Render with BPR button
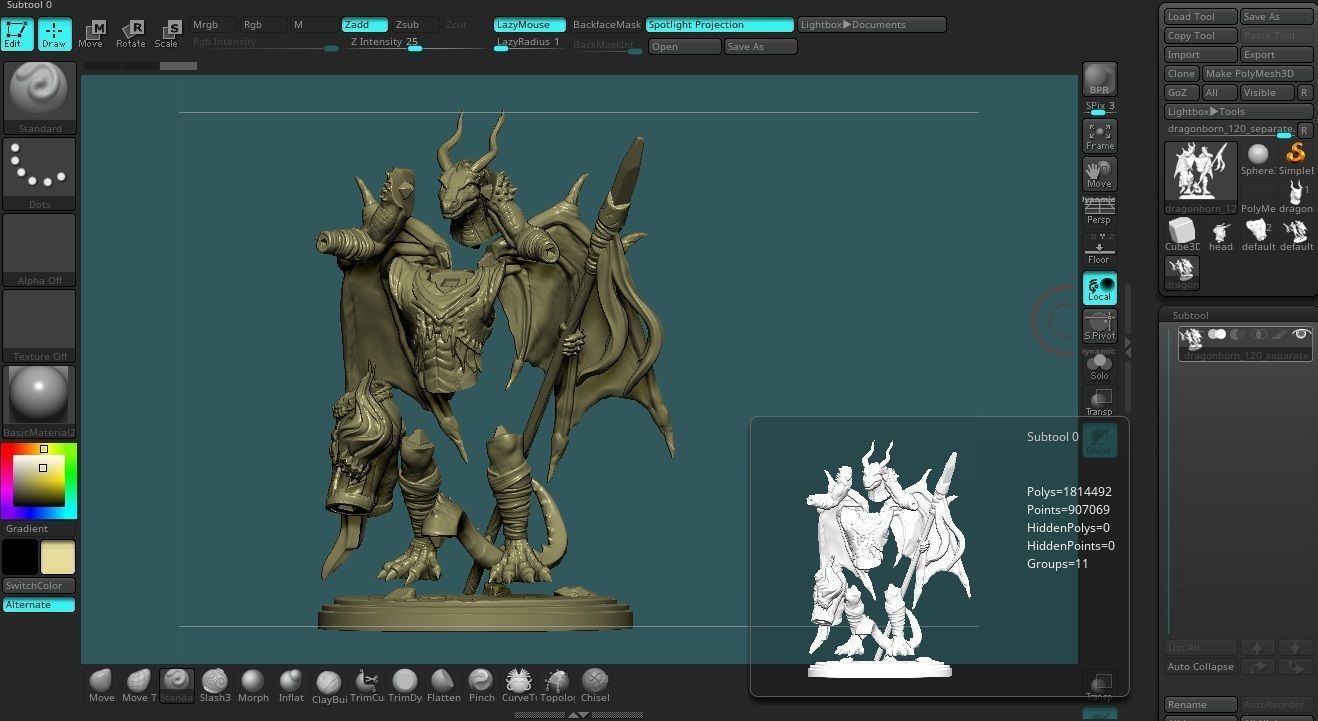Viewport: 1318px width, 721px height. (1100, 79)
